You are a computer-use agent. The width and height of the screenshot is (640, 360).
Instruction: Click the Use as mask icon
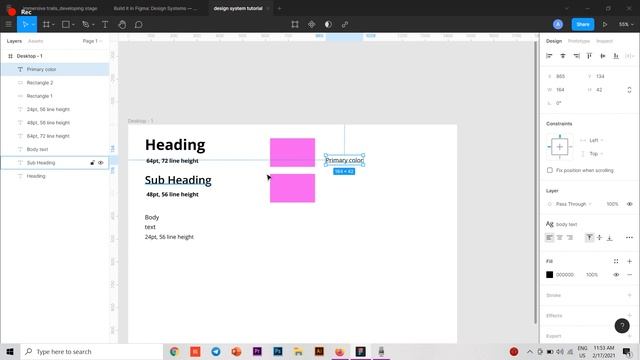pos(328,24)
